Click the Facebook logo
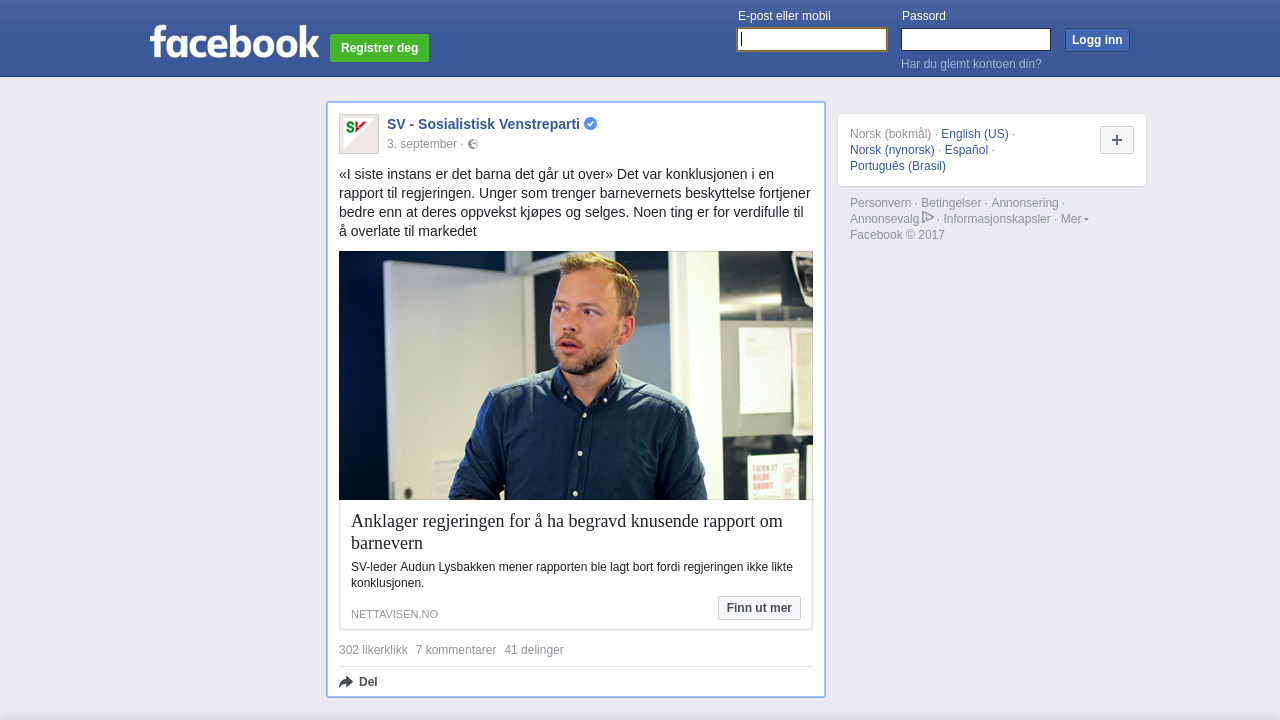The height and width of the screenshot is (720, 1280). click(x=235, y=42)
